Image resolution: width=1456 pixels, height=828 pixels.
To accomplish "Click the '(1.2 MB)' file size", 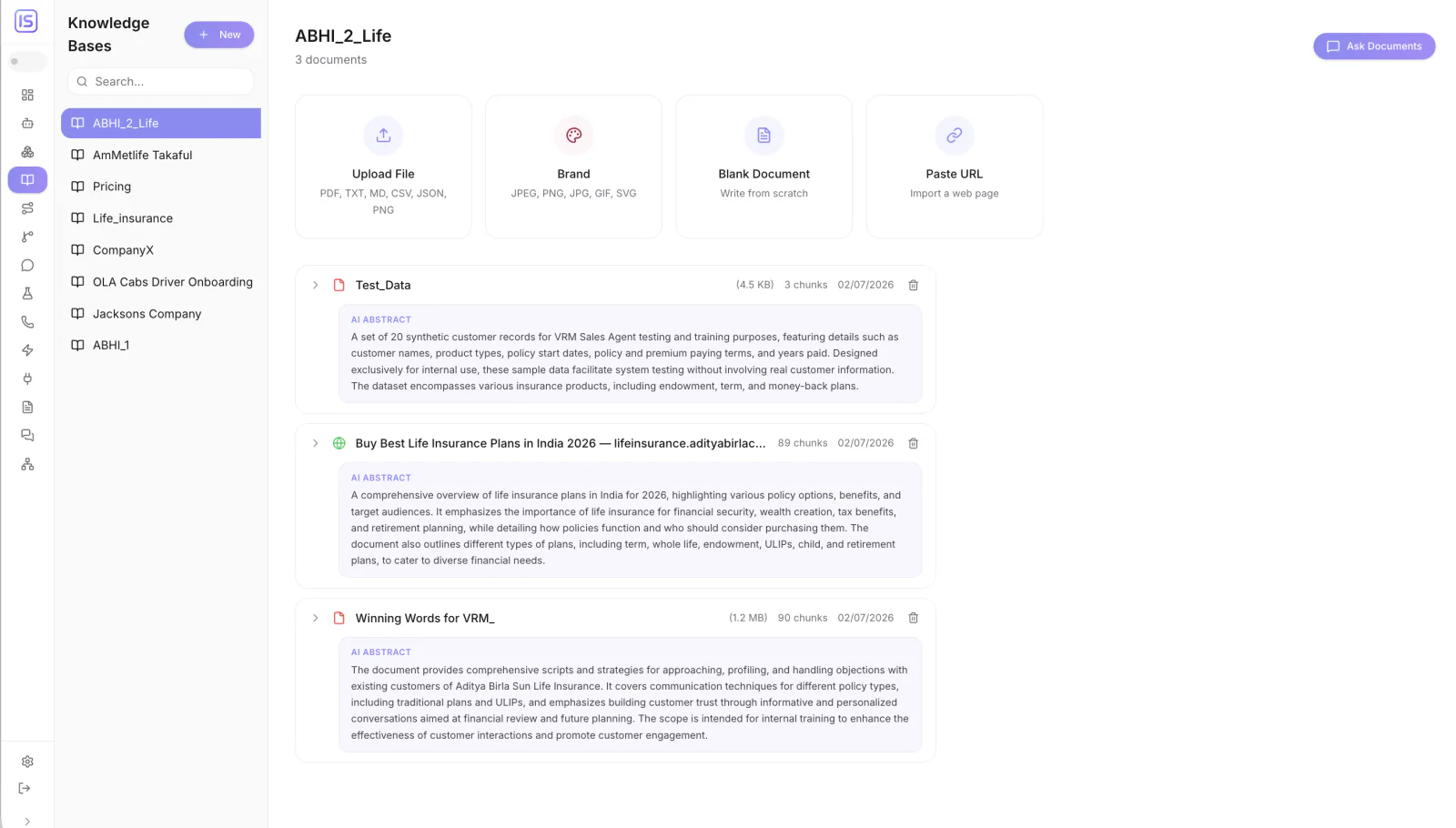I will [x=748, y=618].
